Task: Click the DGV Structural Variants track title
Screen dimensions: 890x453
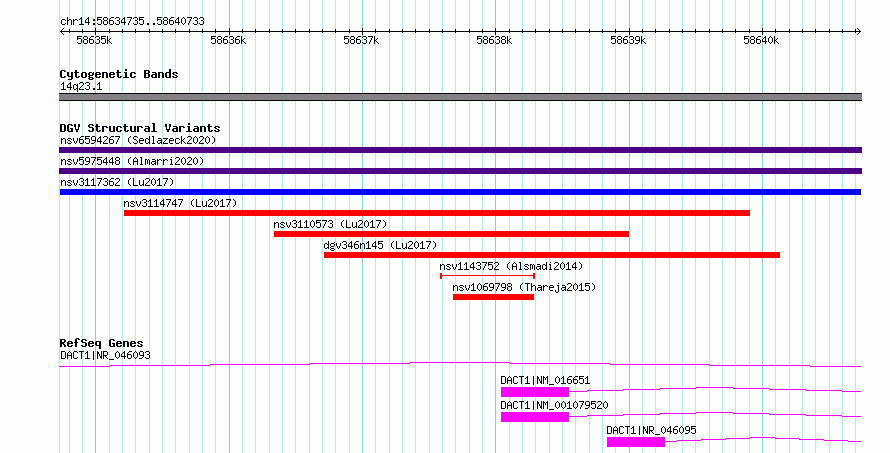Action: 140,128
